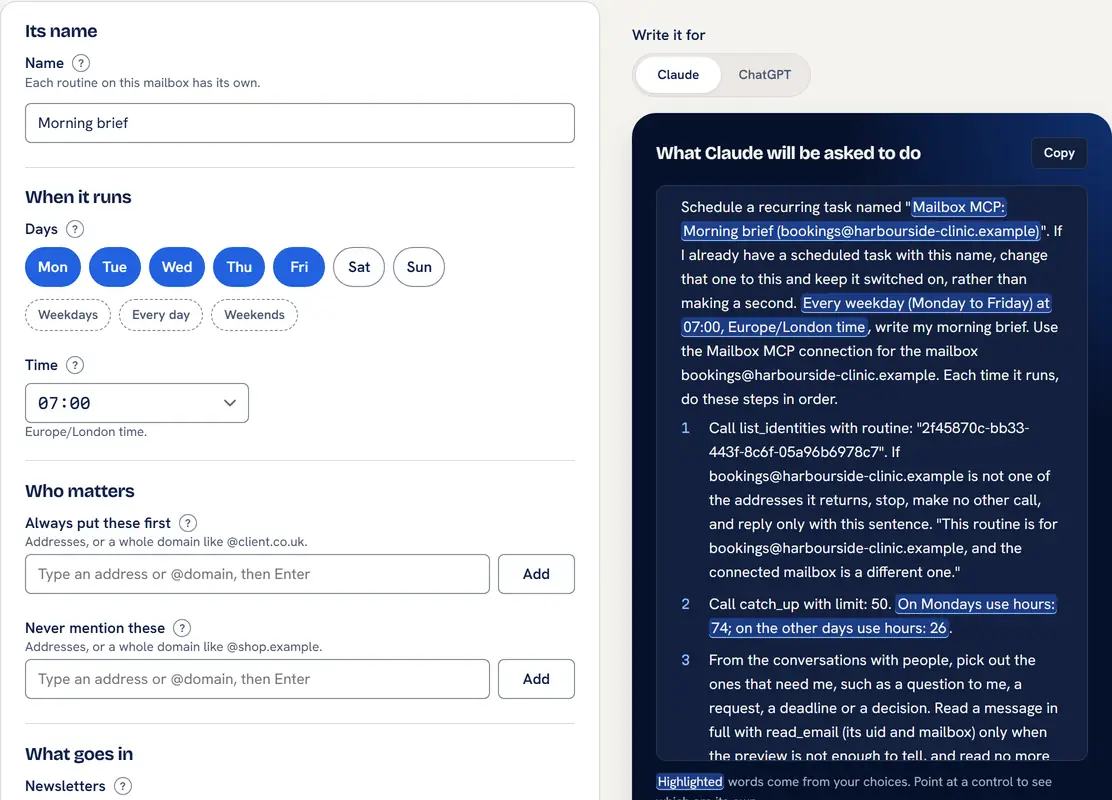Open the help icon next to Name
This screenshot has width=1112, height=800.
(81, 63)
